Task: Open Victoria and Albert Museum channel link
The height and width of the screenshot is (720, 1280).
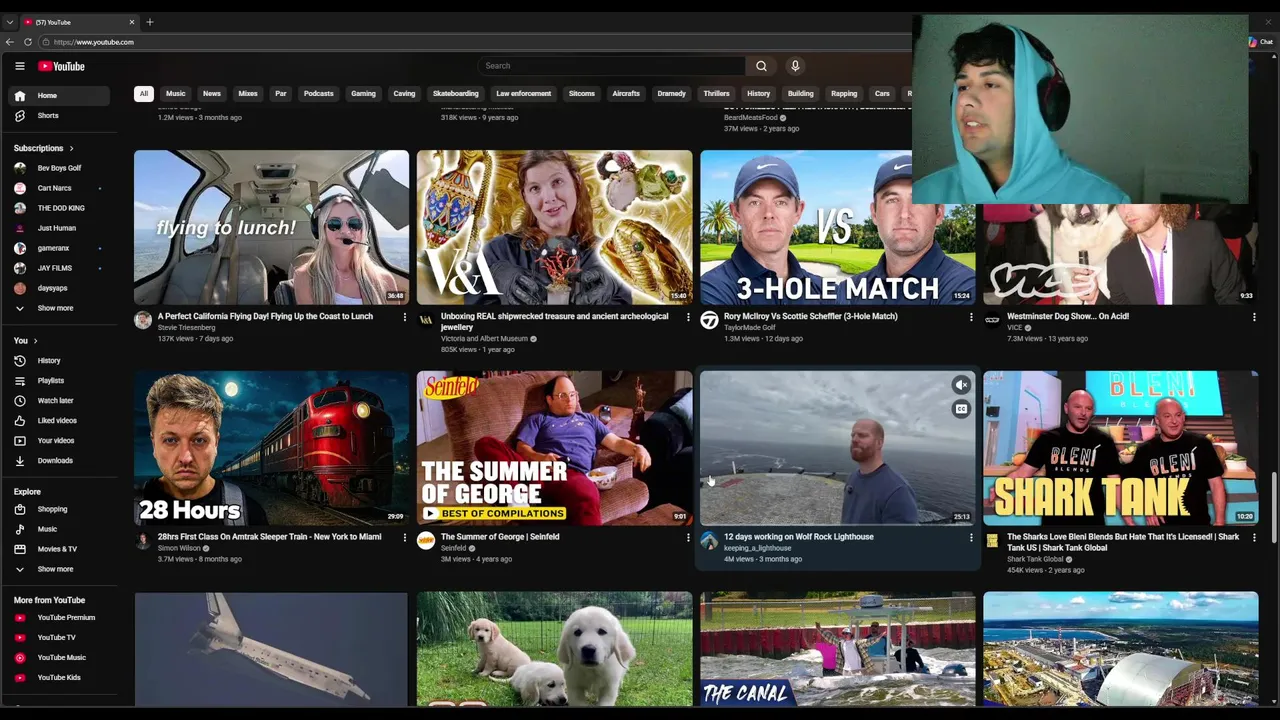Action: [x=484, y=339]
